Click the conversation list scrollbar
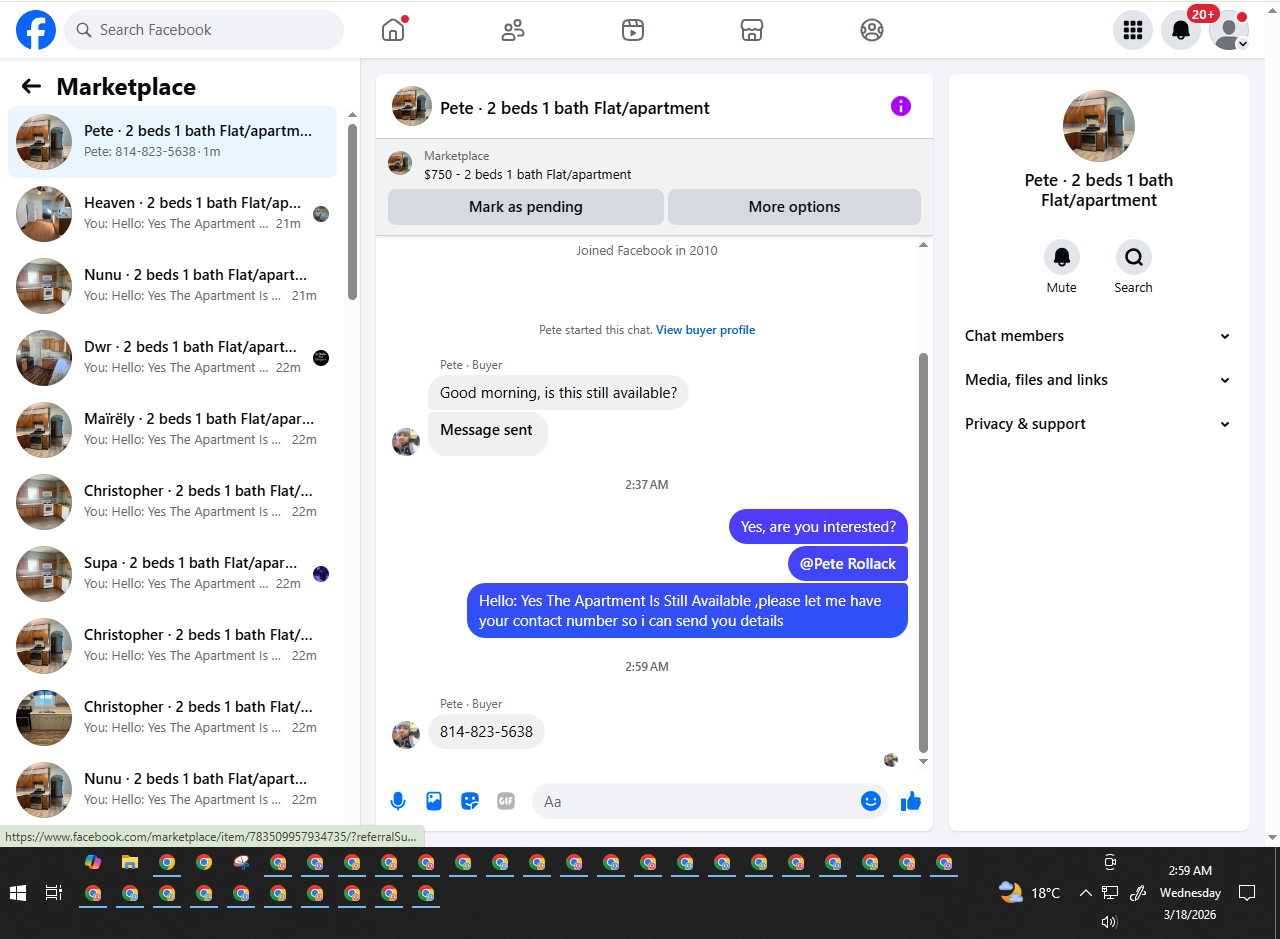The image size is (1280, 939). click(352, 212)
